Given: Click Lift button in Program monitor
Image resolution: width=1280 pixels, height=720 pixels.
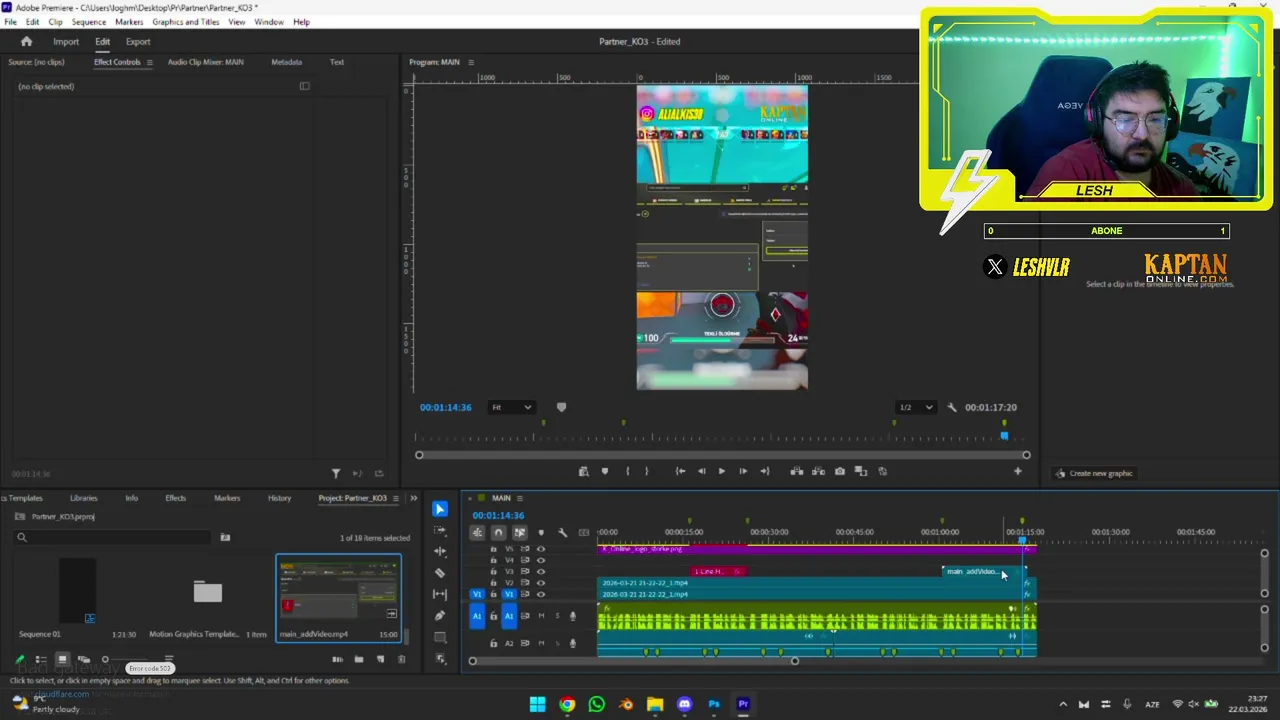Looking at the screenshot, I should [797, 471].
